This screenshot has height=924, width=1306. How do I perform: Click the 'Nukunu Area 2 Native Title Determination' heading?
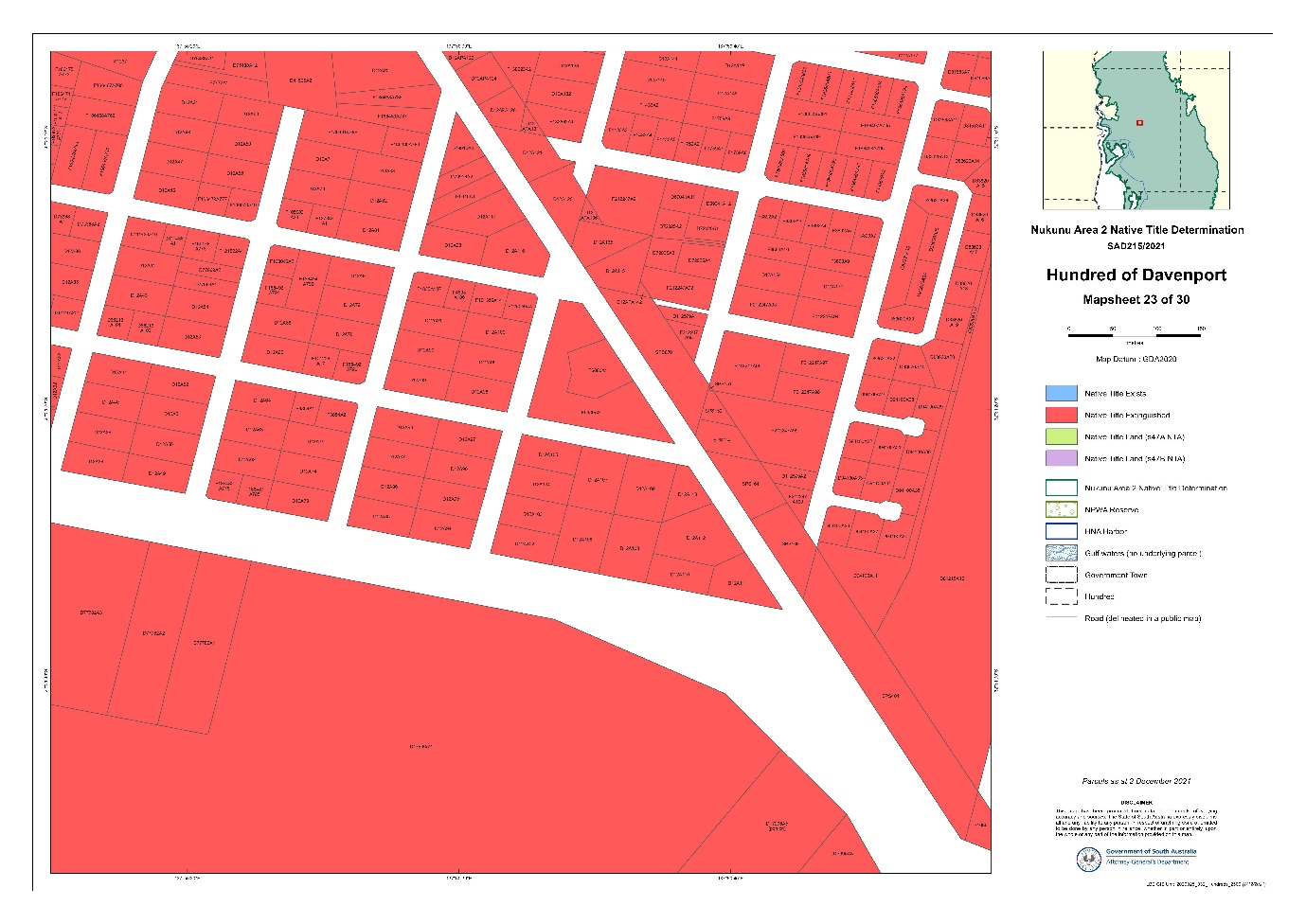click(1137, 229)
